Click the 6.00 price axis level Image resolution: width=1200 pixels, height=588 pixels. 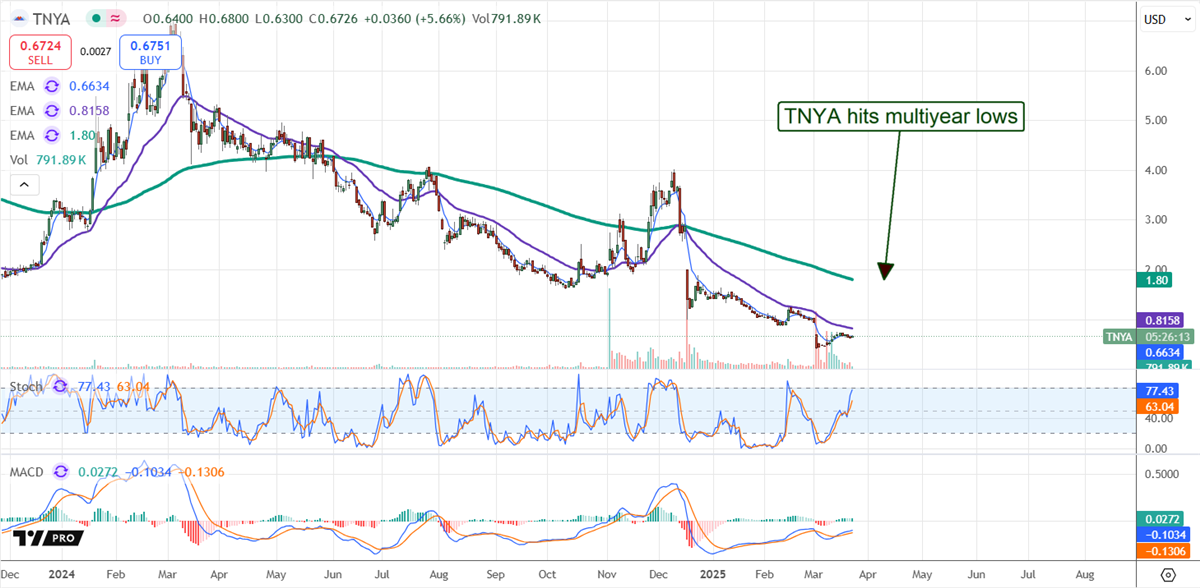1156,71
